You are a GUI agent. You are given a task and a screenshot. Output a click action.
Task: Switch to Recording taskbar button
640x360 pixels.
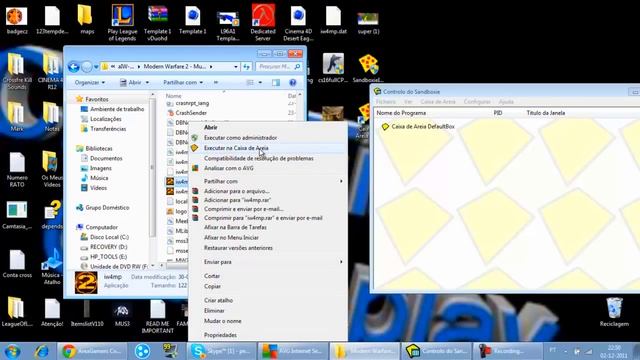[x=507, y=351]
